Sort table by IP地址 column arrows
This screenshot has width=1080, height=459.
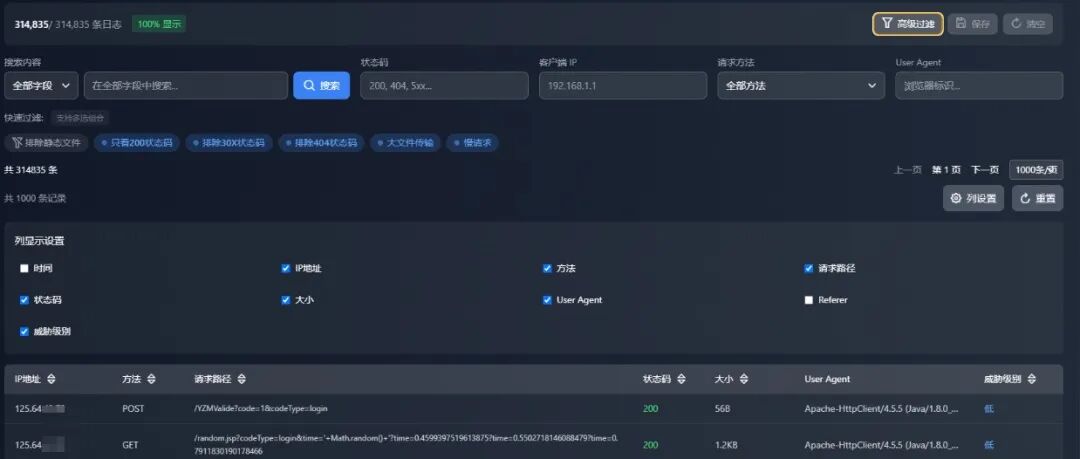point(52,379)
